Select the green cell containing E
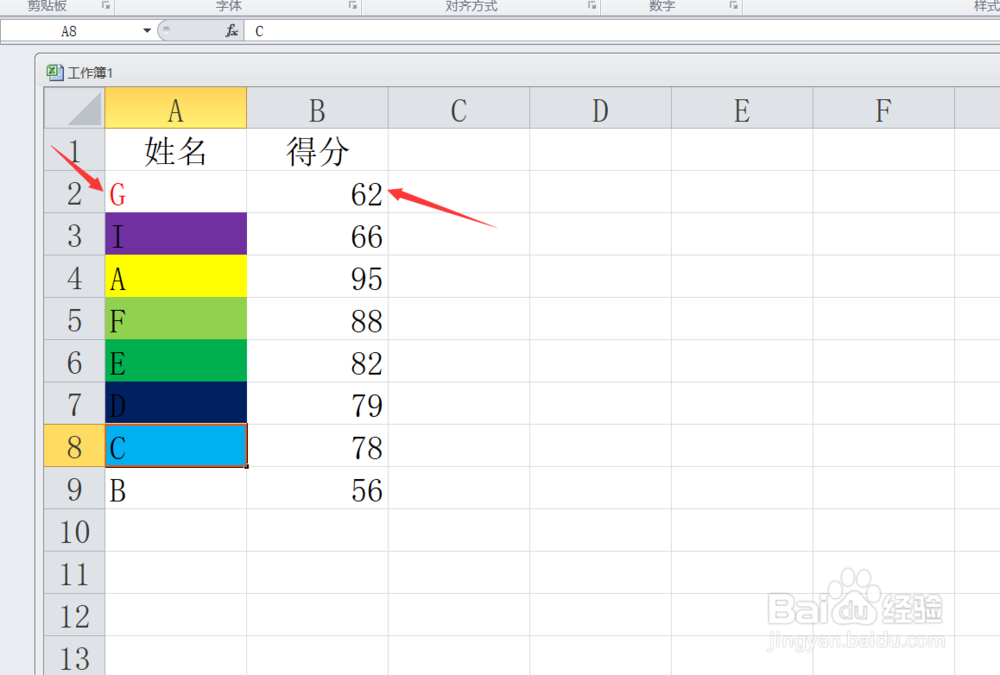 [176, 361]
